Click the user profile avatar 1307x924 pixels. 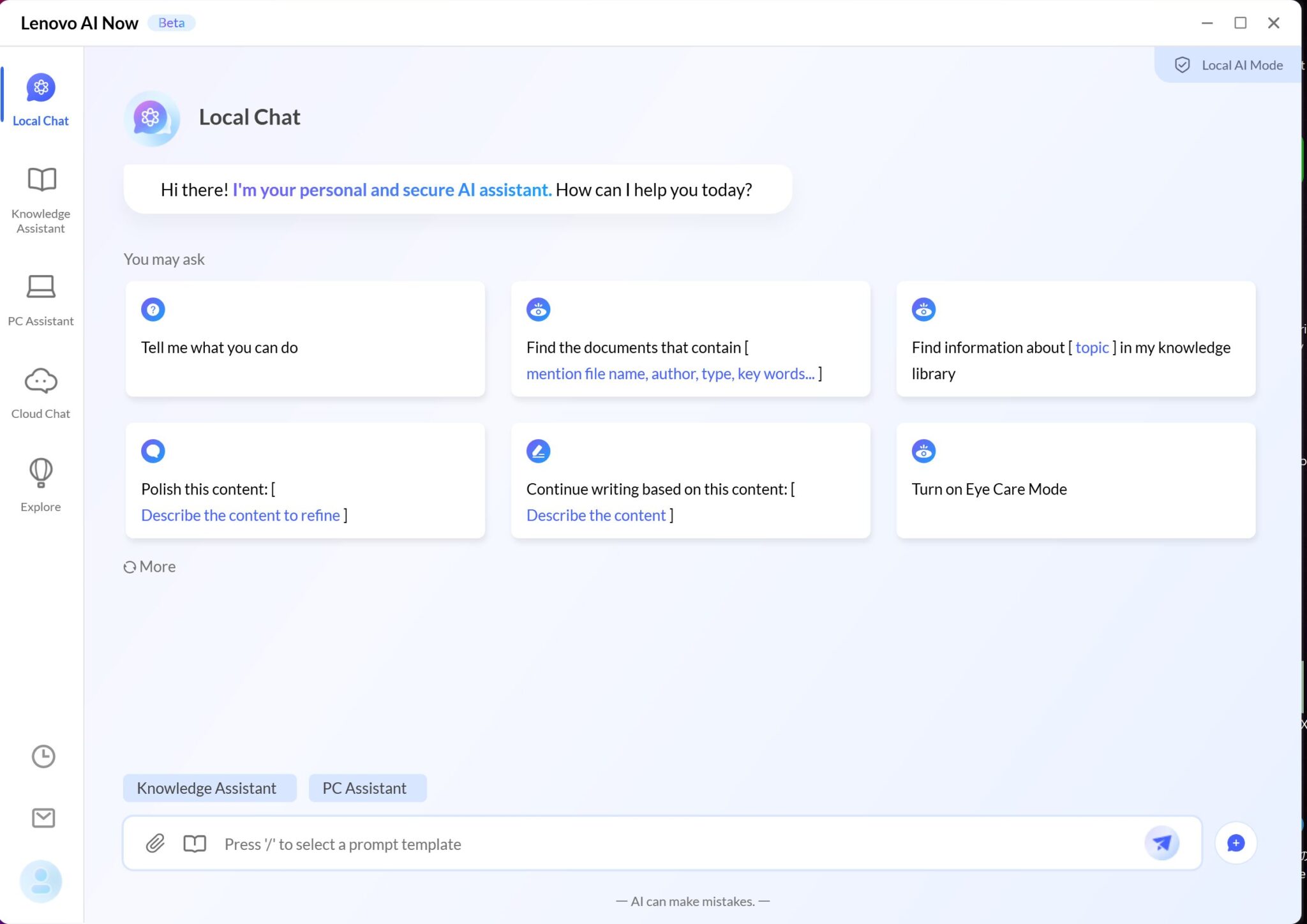click(41, 881)
